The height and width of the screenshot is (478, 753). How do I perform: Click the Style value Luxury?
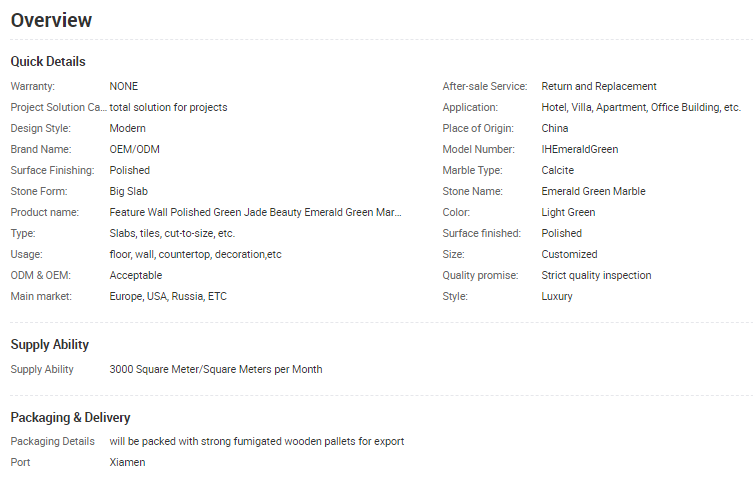(557, 296)
